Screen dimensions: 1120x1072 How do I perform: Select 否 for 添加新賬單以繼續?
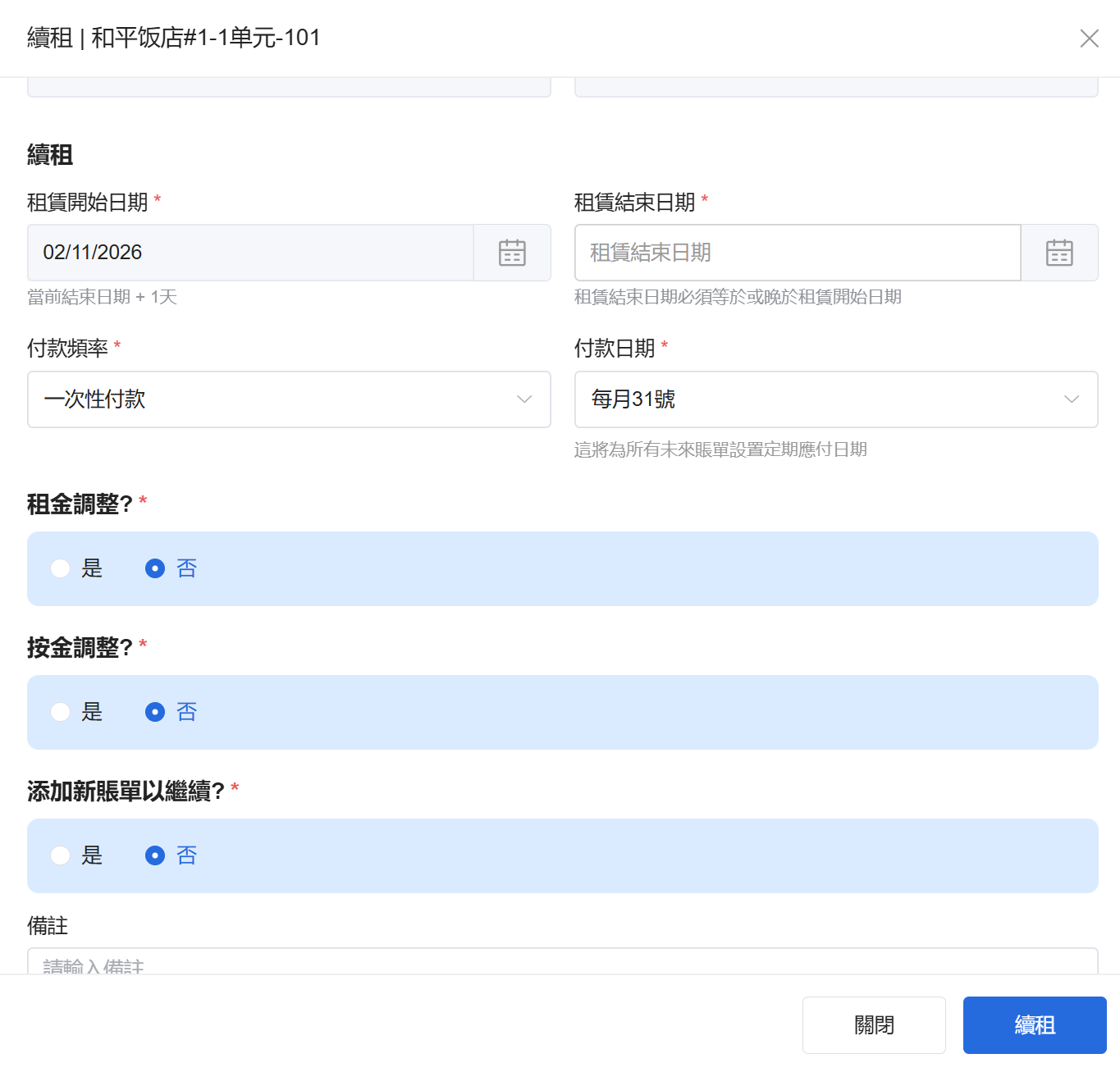point(155,855)
